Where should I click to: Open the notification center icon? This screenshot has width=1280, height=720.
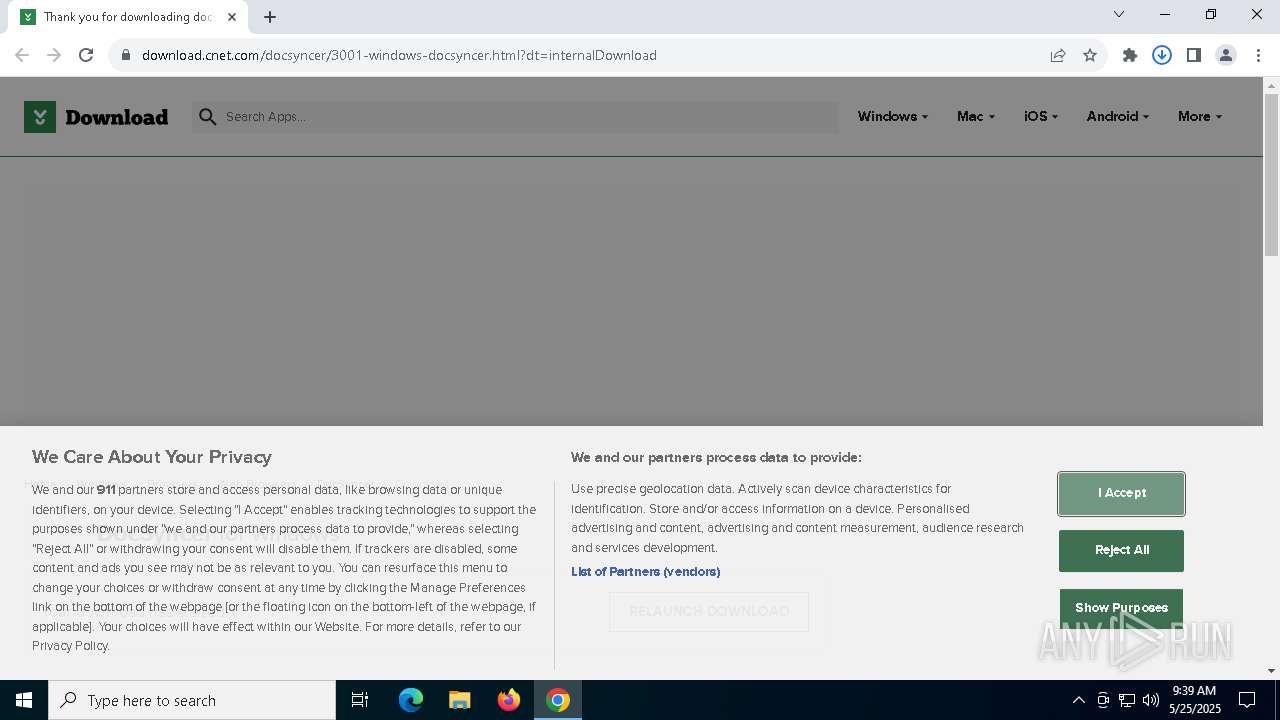click(x=1247, y=700)
